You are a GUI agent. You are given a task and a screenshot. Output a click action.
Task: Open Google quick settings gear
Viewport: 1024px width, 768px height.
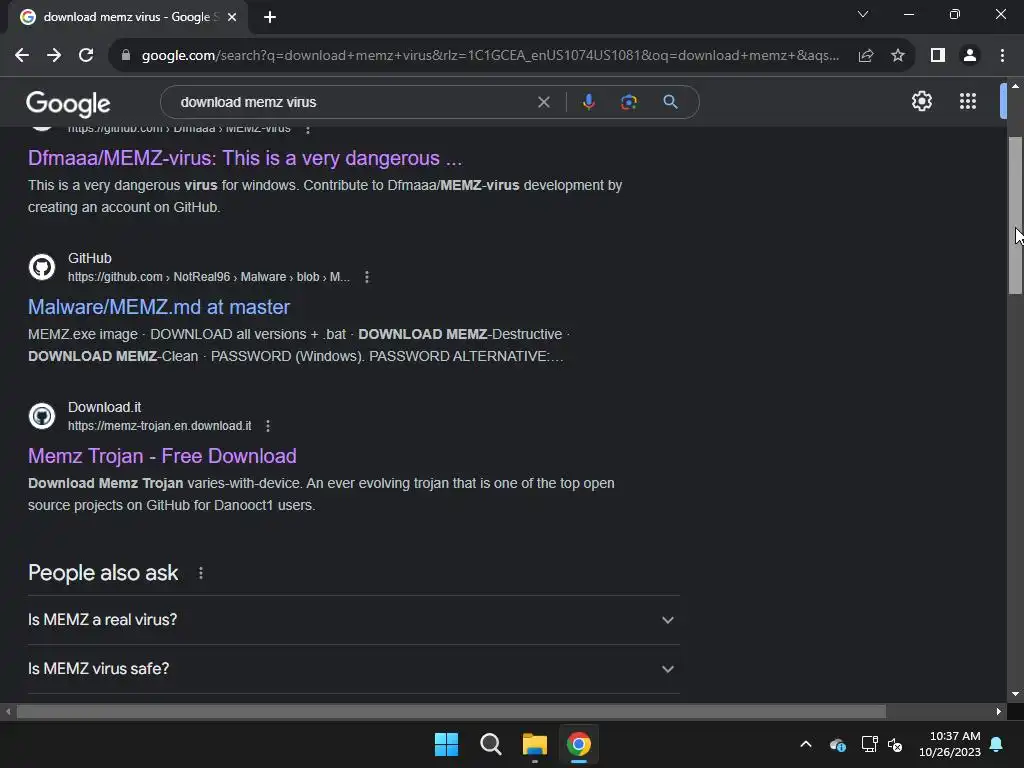tap(921, 101)
